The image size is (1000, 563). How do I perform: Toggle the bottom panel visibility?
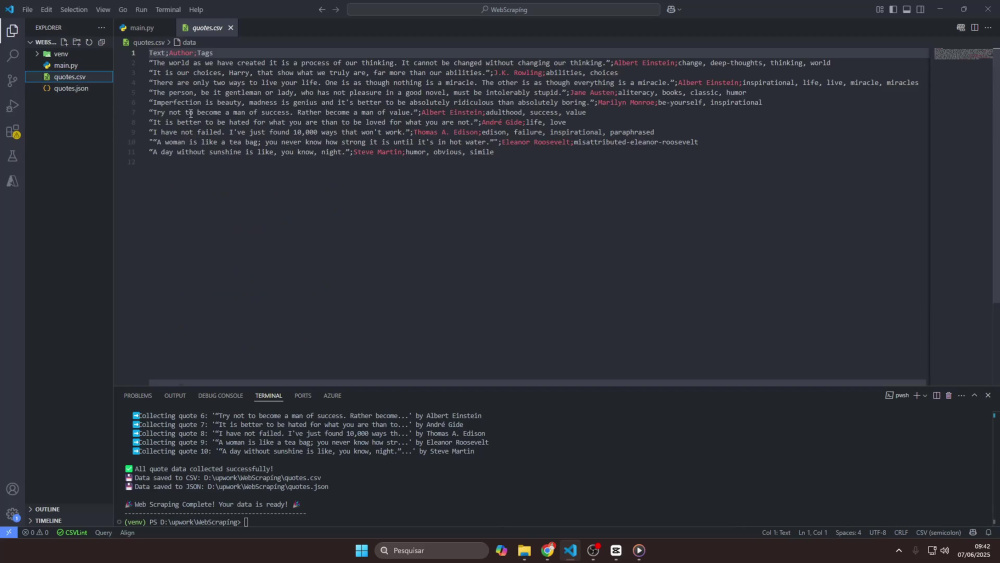(906, 10)
